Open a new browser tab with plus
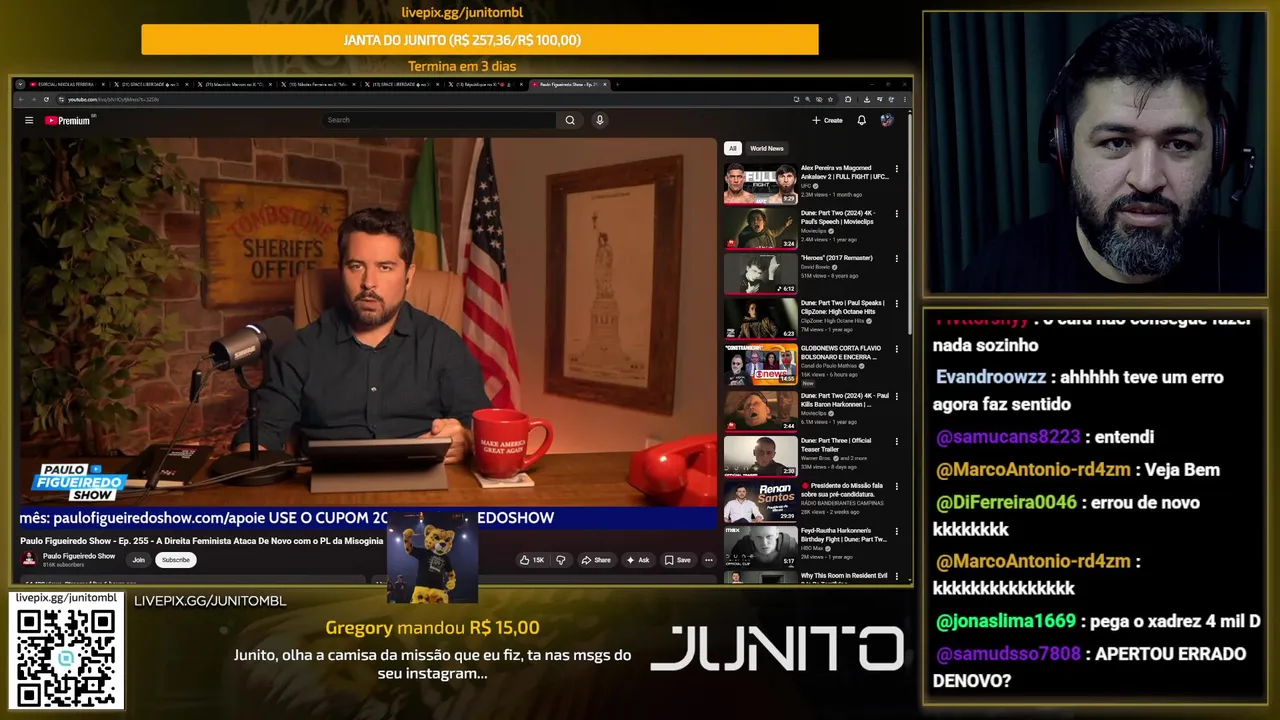The image size is (1280, 720). tap(617, 84)
